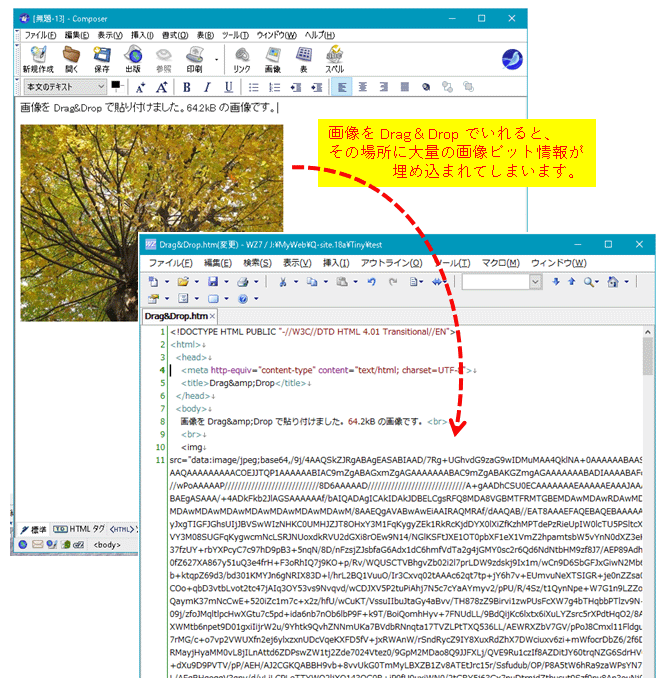Click the <body> tag in Composer status bar

(x=107, y=545)
